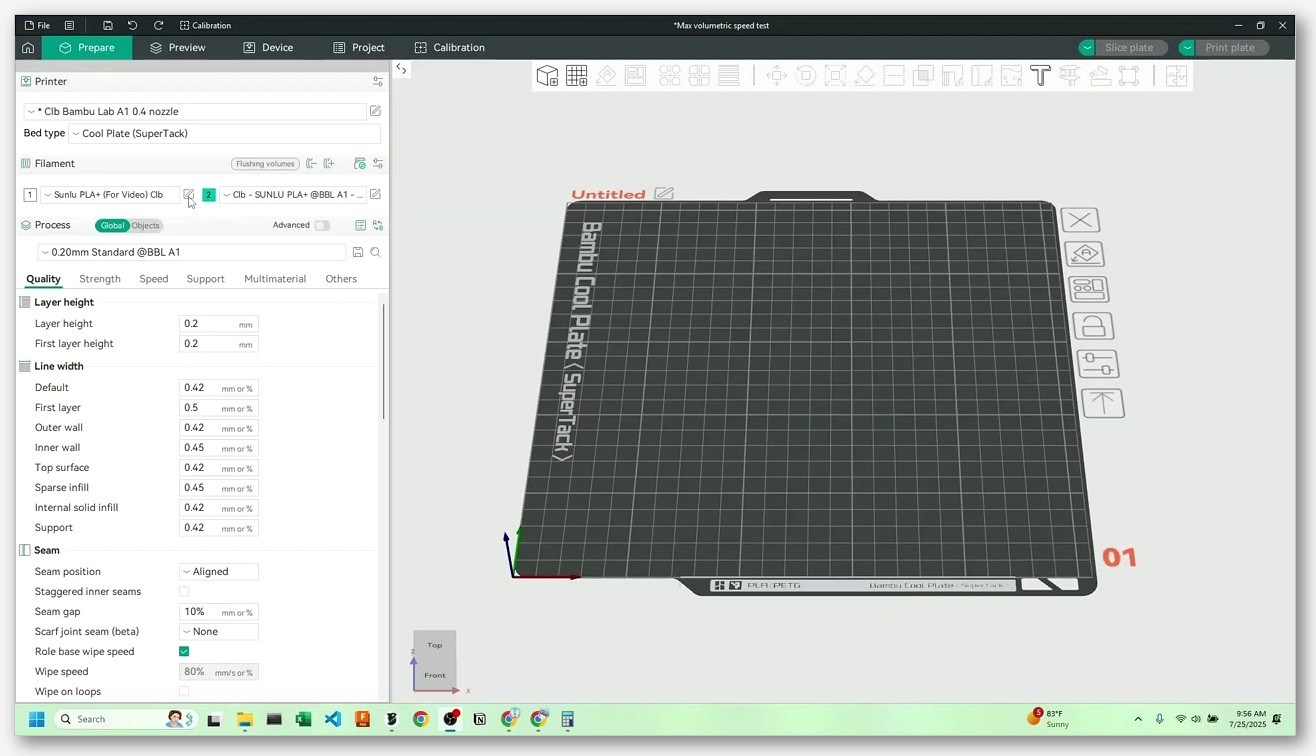
Task: Open the Slice plate dropdown arrow
Action: pos(1087,48)
